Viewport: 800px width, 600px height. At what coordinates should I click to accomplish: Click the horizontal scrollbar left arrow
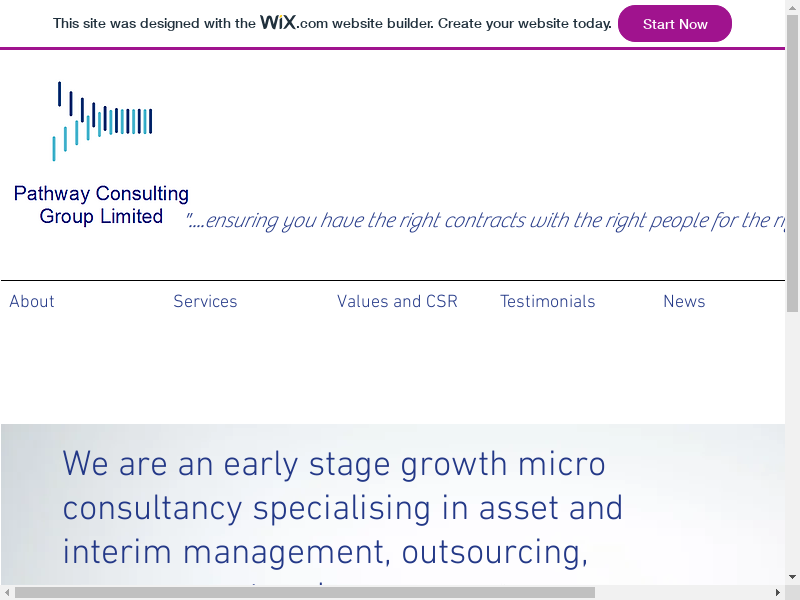tap(7, 592)
